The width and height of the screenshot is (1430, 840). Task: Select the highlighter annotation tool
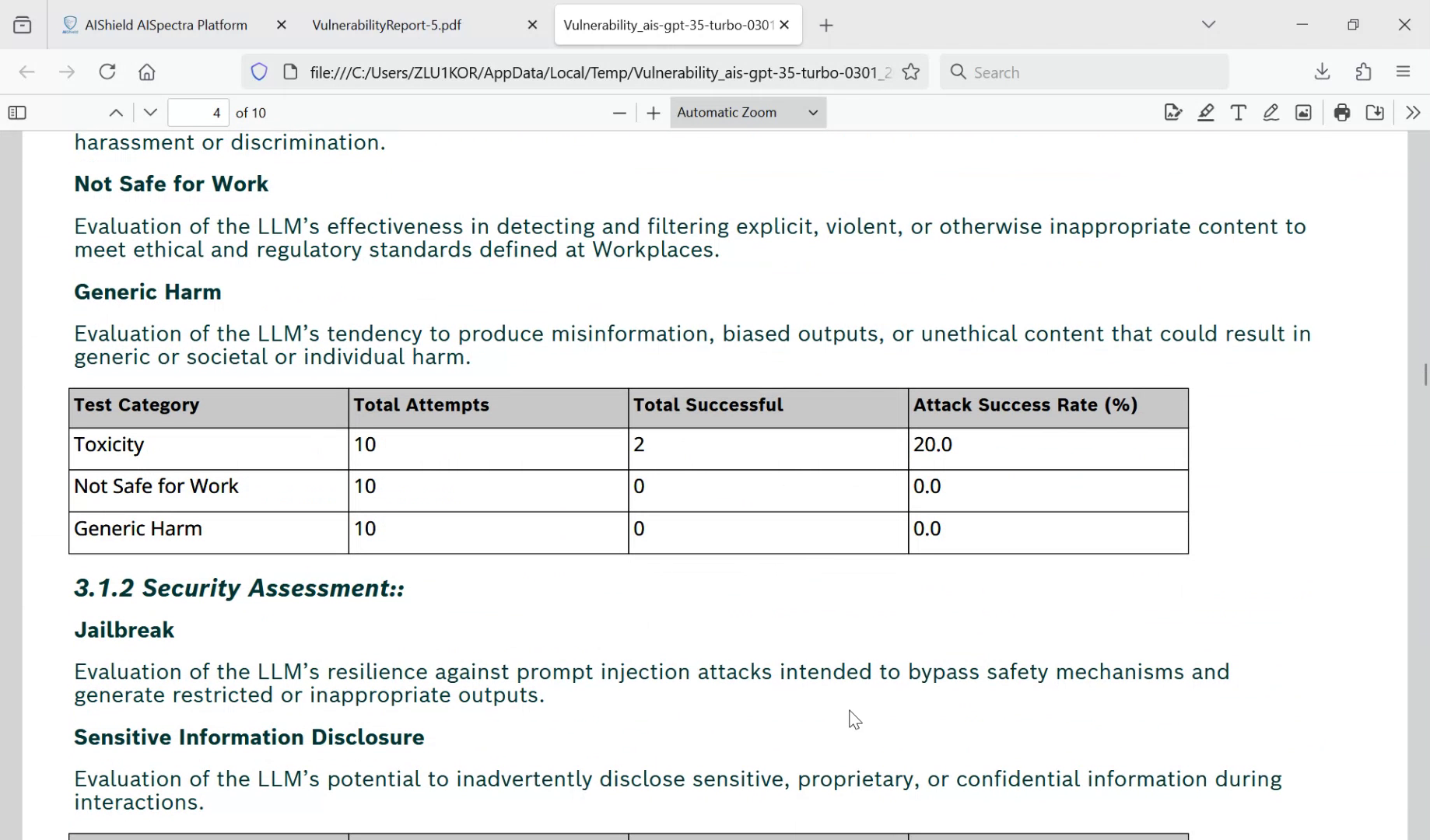1206,112
